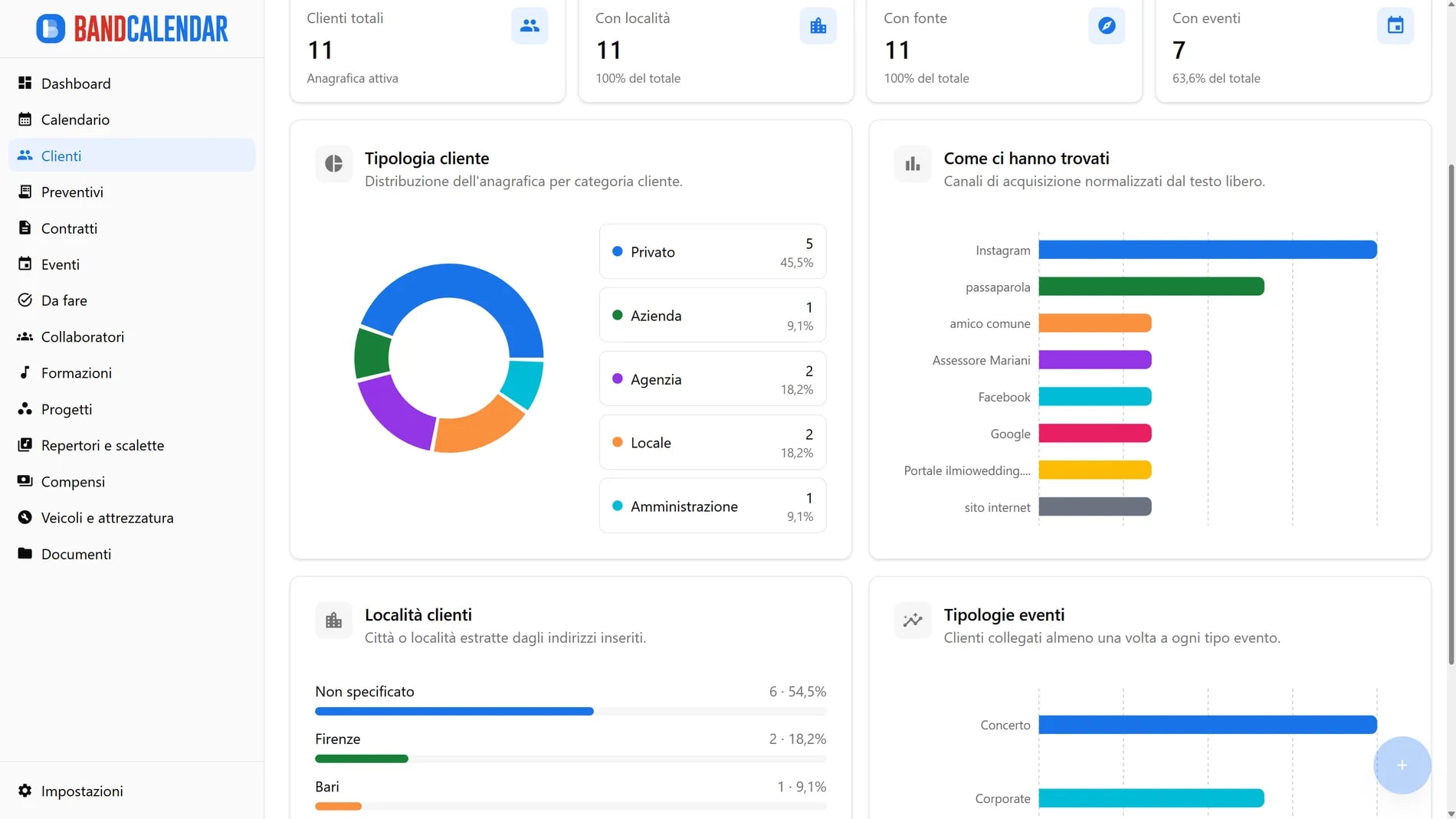Select Repertori e scalette menu entry
The height and width of the screenshot is (819, 1456).
(x=132, y=444)
